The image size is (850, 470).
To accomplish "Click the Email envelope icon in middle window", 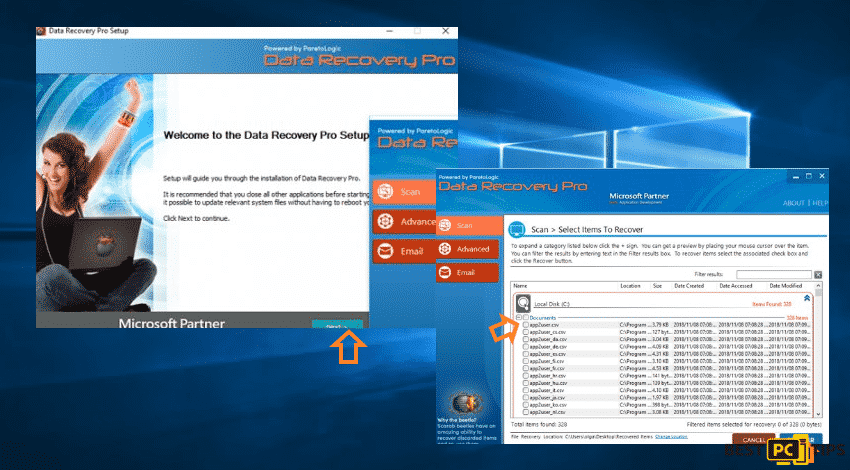I will [385, 251].
